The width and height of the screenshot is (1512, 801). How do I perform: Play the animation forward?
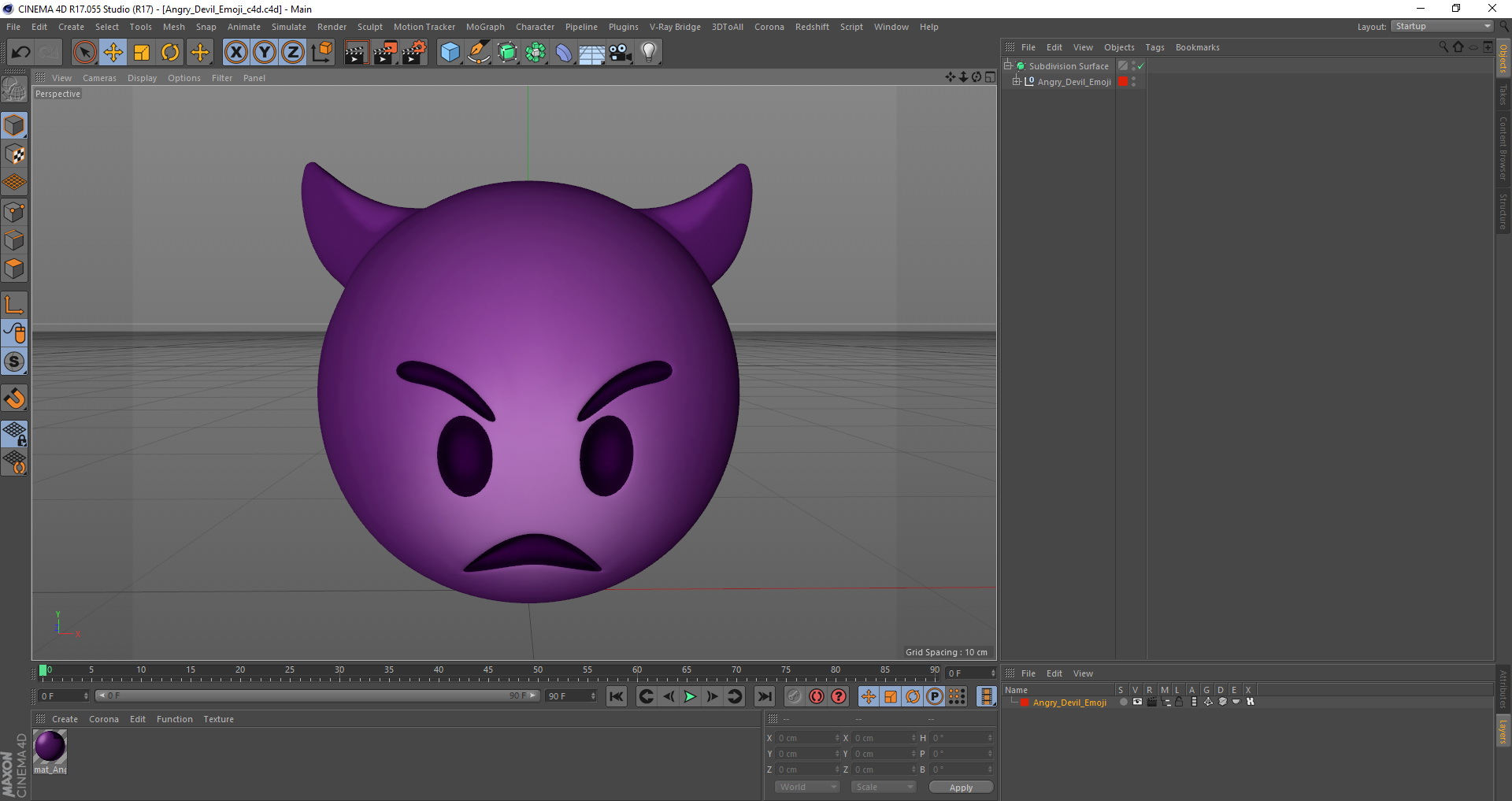690,696
